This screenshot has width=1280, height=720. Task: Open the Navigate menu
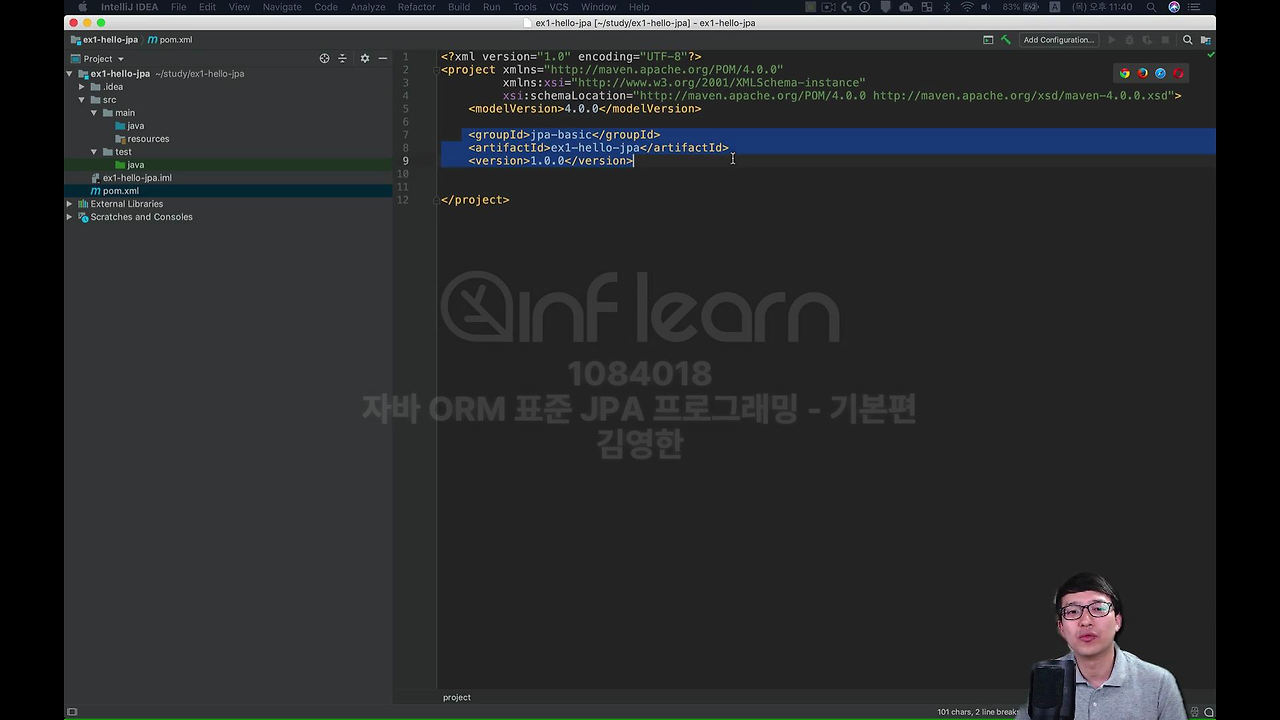click(282, 7)
